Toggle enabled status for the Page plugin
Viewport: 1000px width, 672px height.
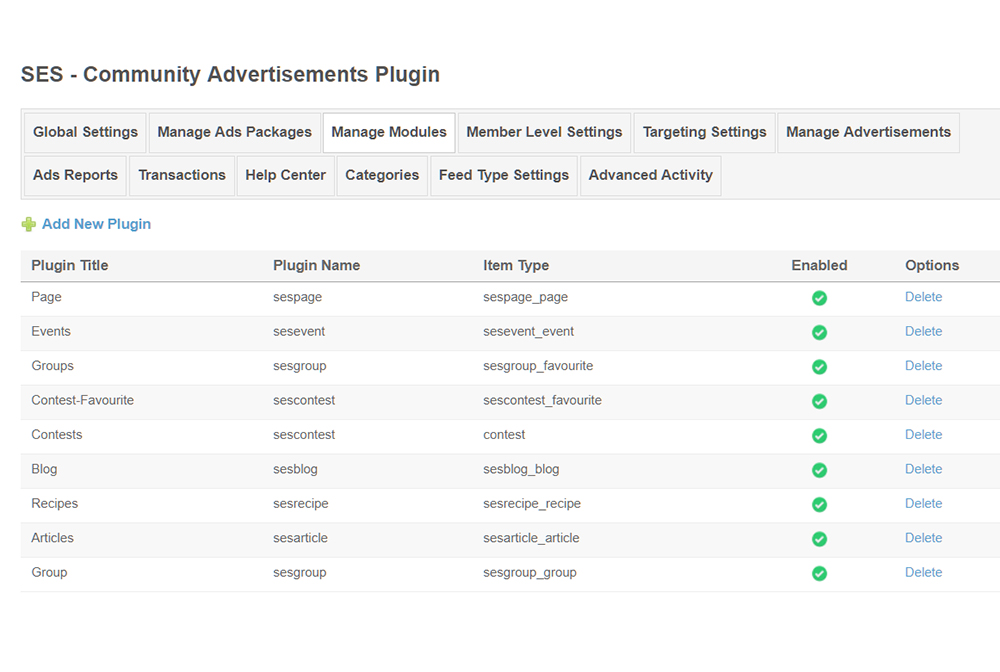click(x=819, y=298)
